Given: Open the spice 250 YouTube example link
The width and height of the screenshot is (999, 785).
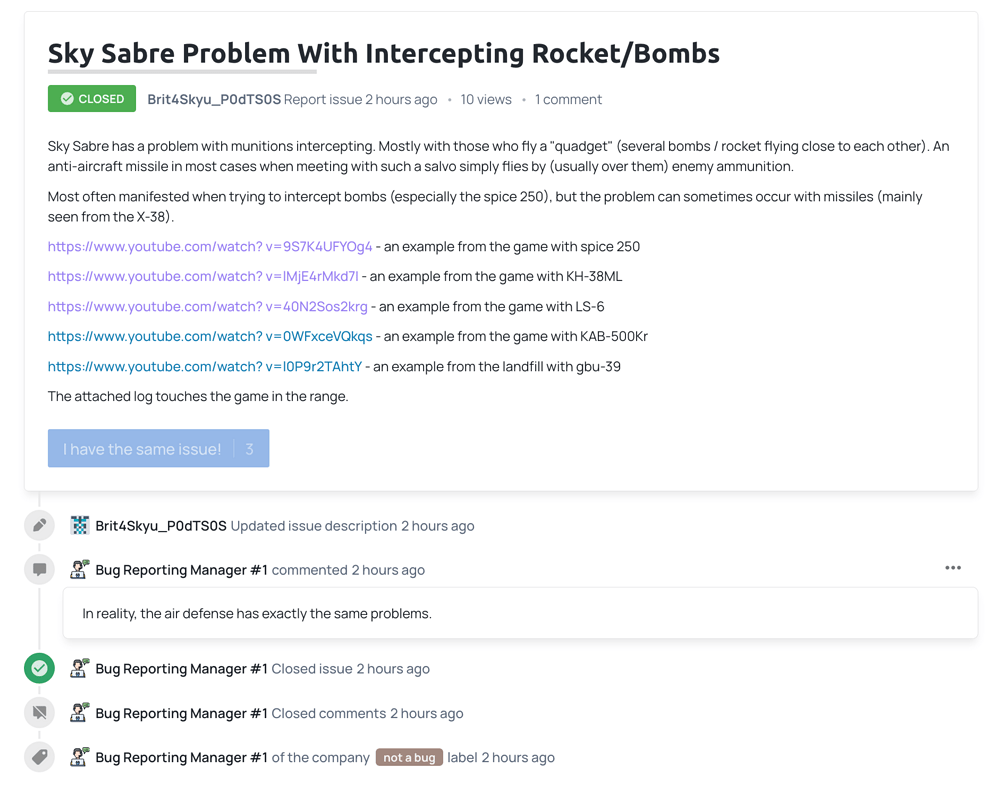Looking at the screenshot, I should (x=209, y=247).
